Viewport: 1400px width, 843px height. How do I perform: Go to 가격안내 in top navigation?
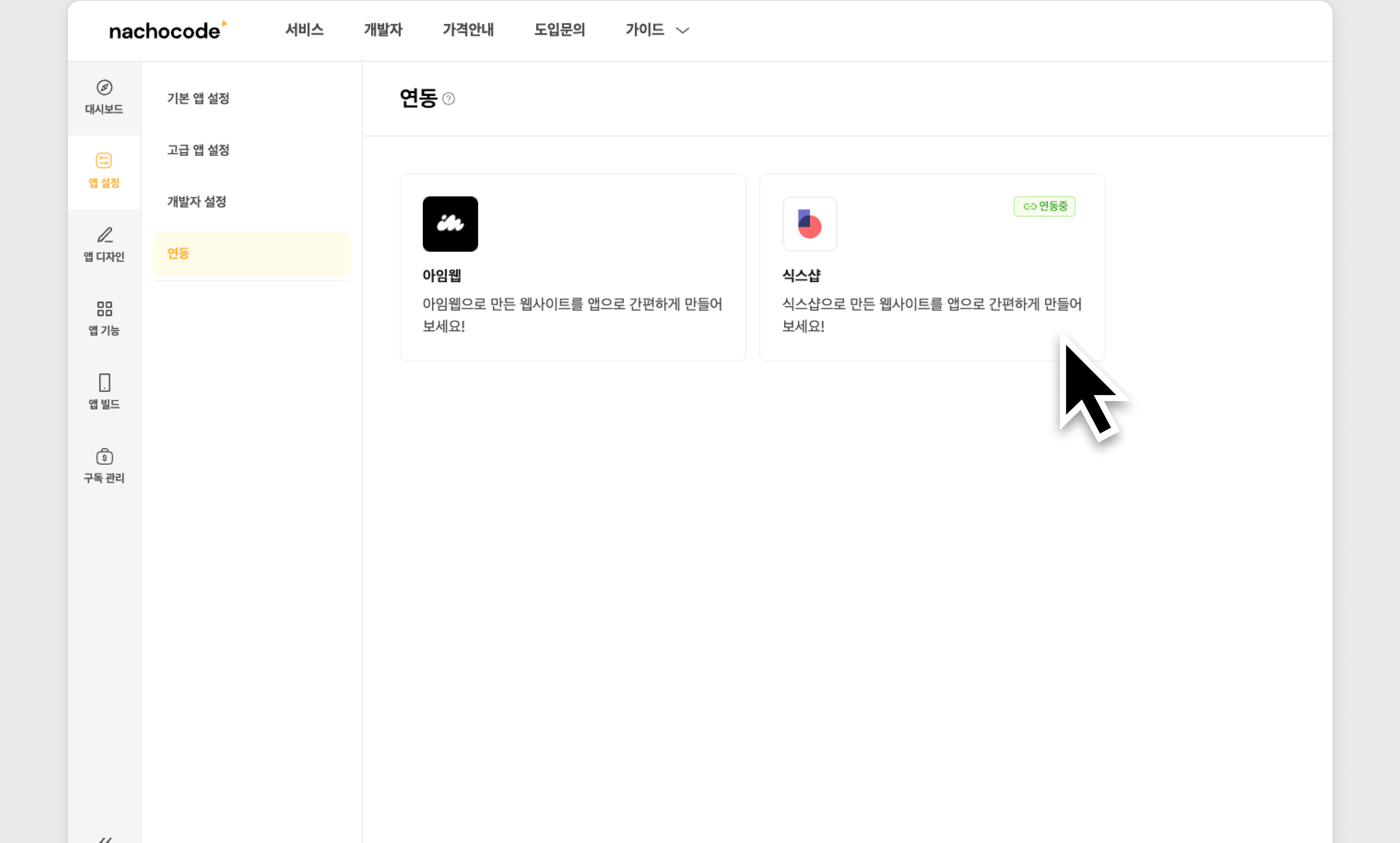point(468,30)
